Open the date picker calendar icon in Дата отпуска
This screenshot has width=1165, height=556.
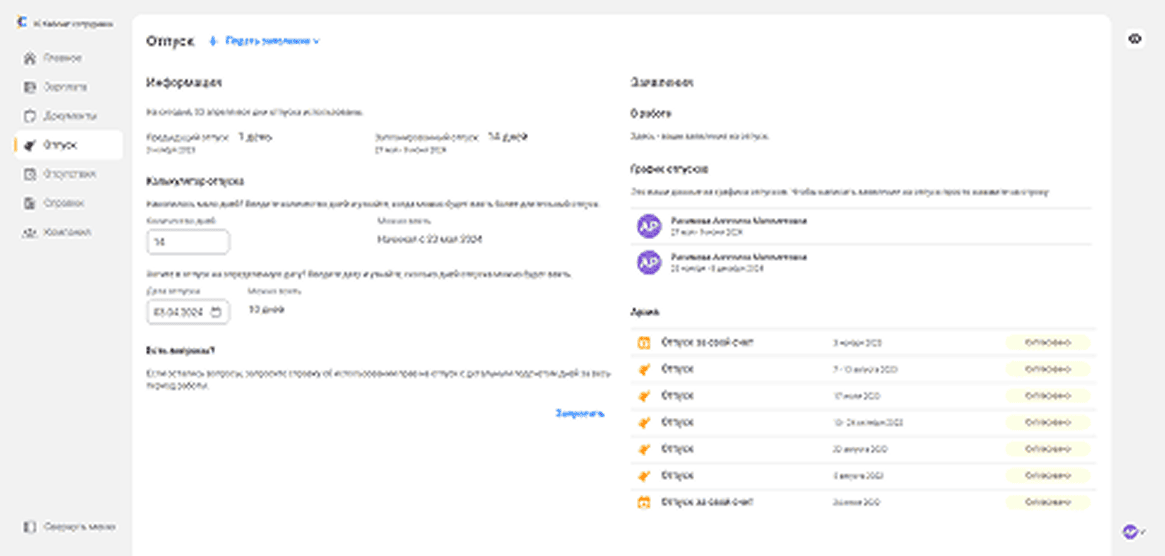pos(216,313)
